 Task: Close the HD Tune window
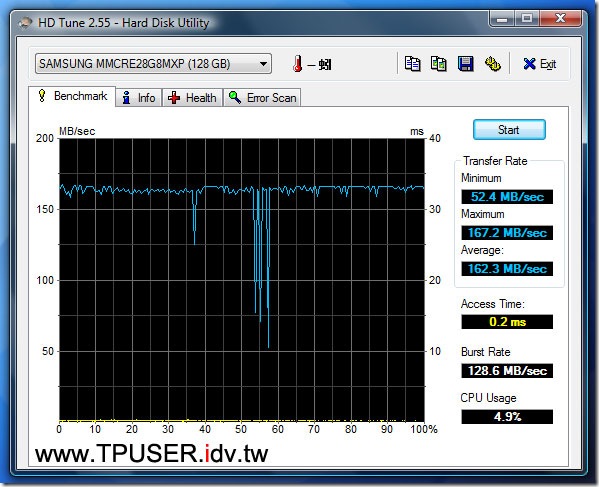[x=560, y=18]
